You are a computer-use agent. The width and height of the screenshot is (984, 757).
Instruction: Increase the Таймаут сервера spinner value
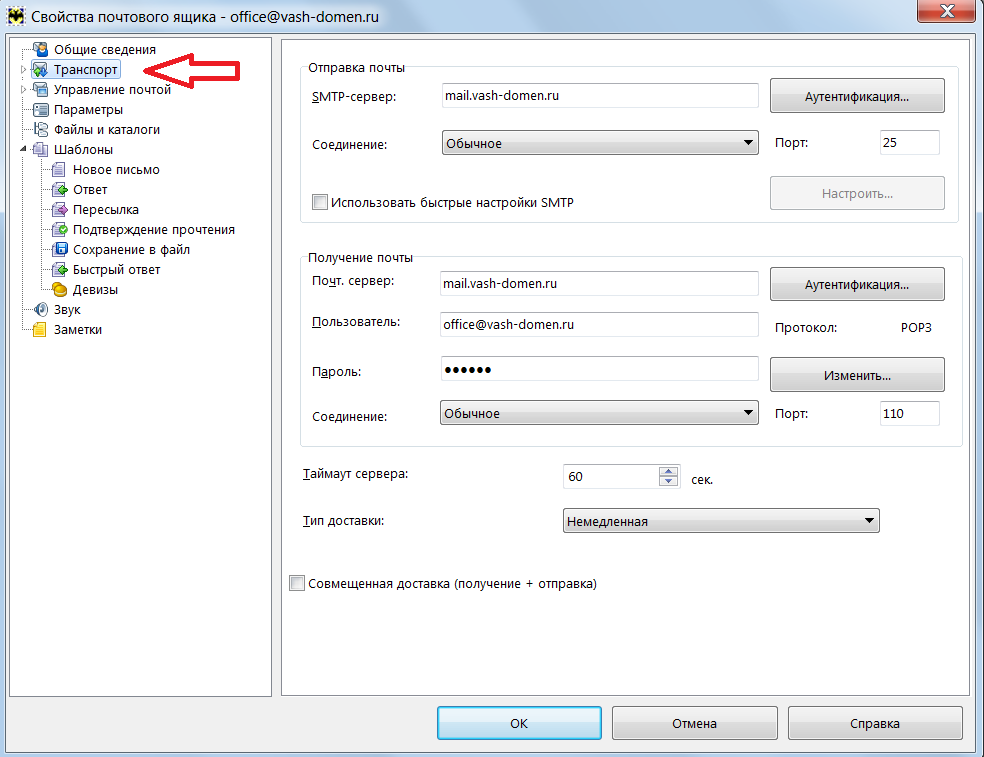669,471
